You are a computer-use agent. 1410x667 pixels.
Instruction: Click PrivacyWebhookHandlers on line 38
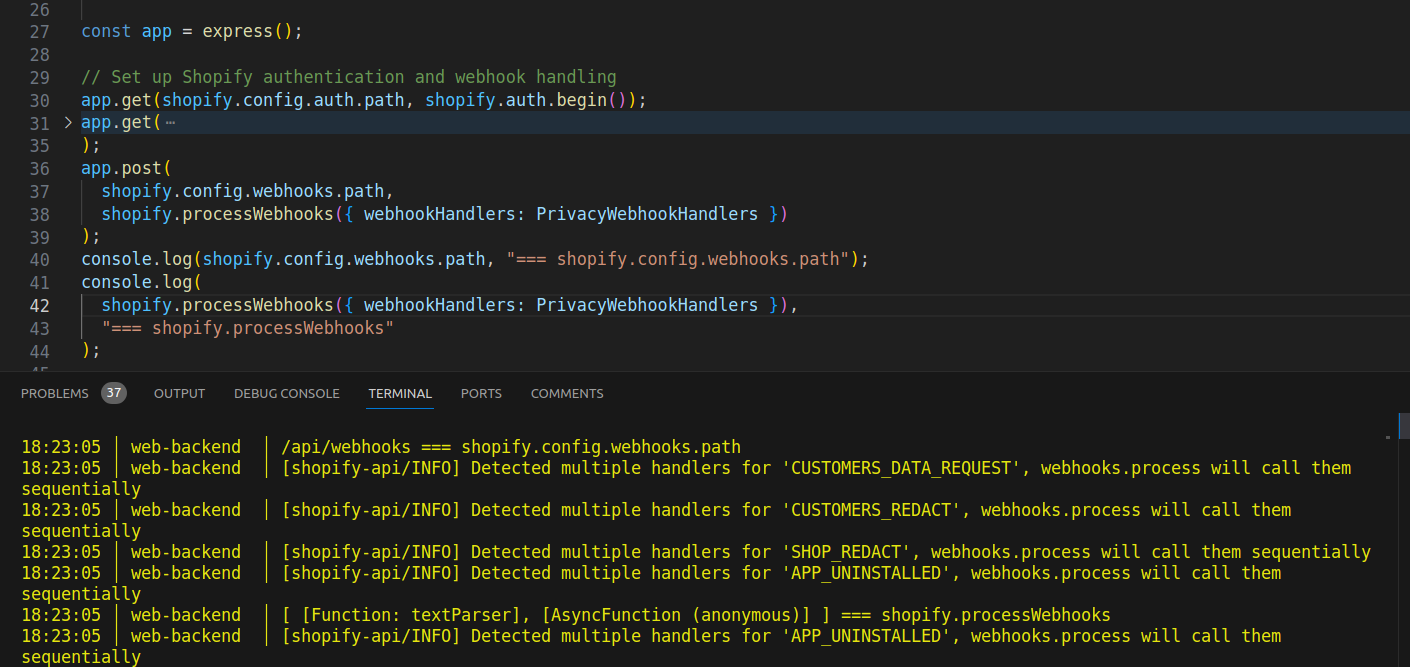click(x=647, y=214)
